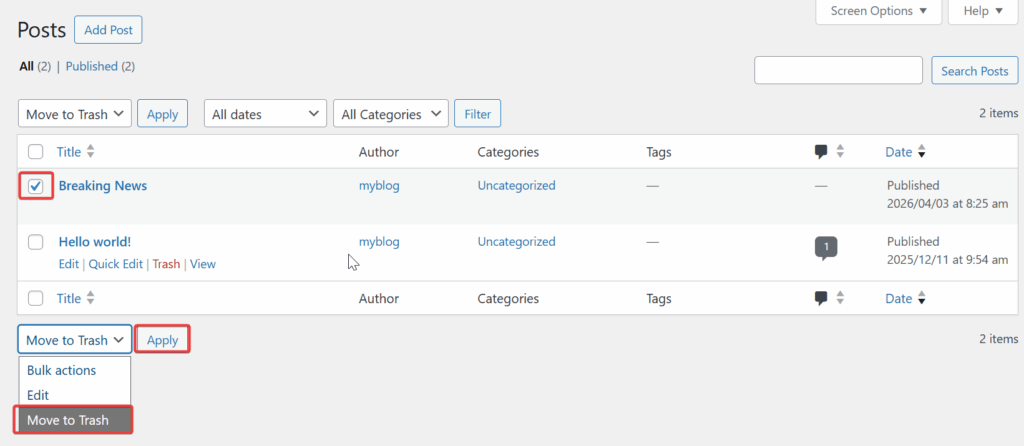Select Edit option in bulk actions list
1024x446 pixels.
[x=38, y=395]
